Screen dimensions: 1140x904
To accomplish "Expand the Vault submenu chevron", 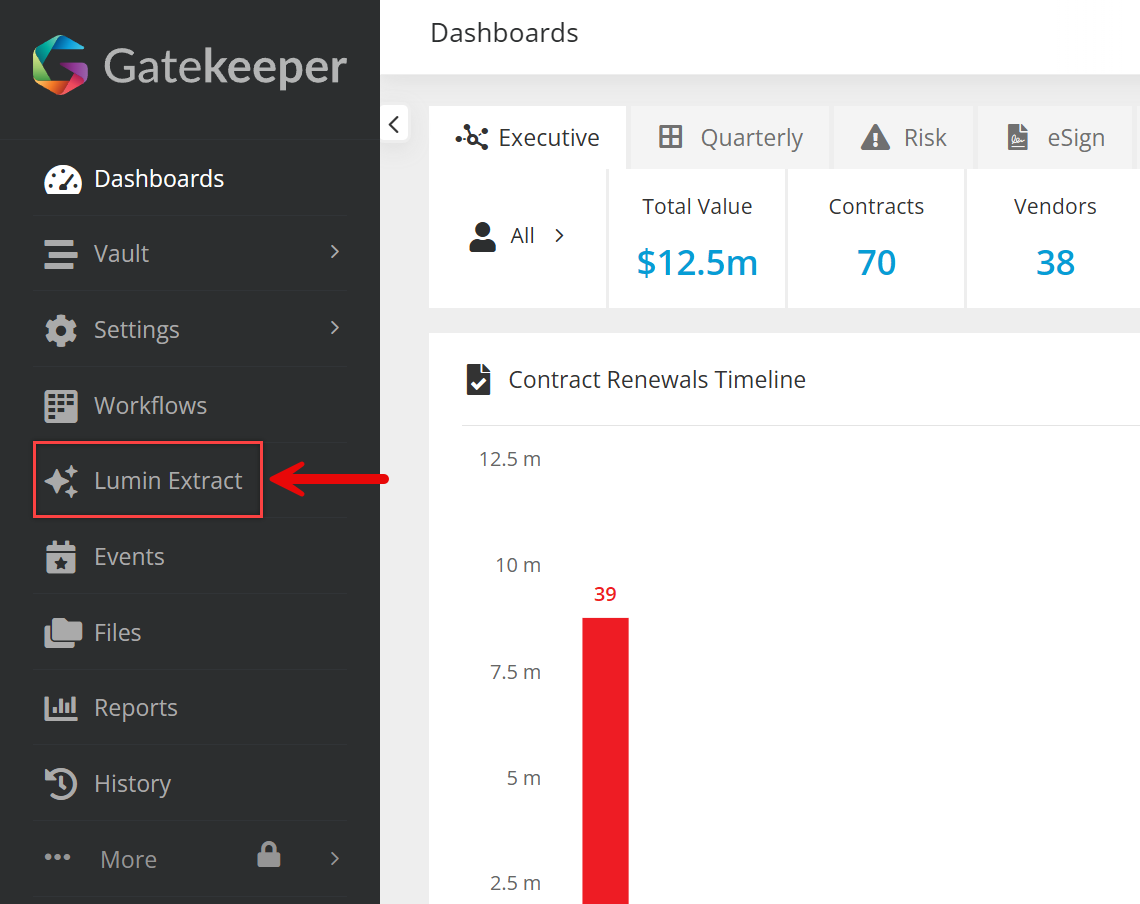I will click(335, 252).
